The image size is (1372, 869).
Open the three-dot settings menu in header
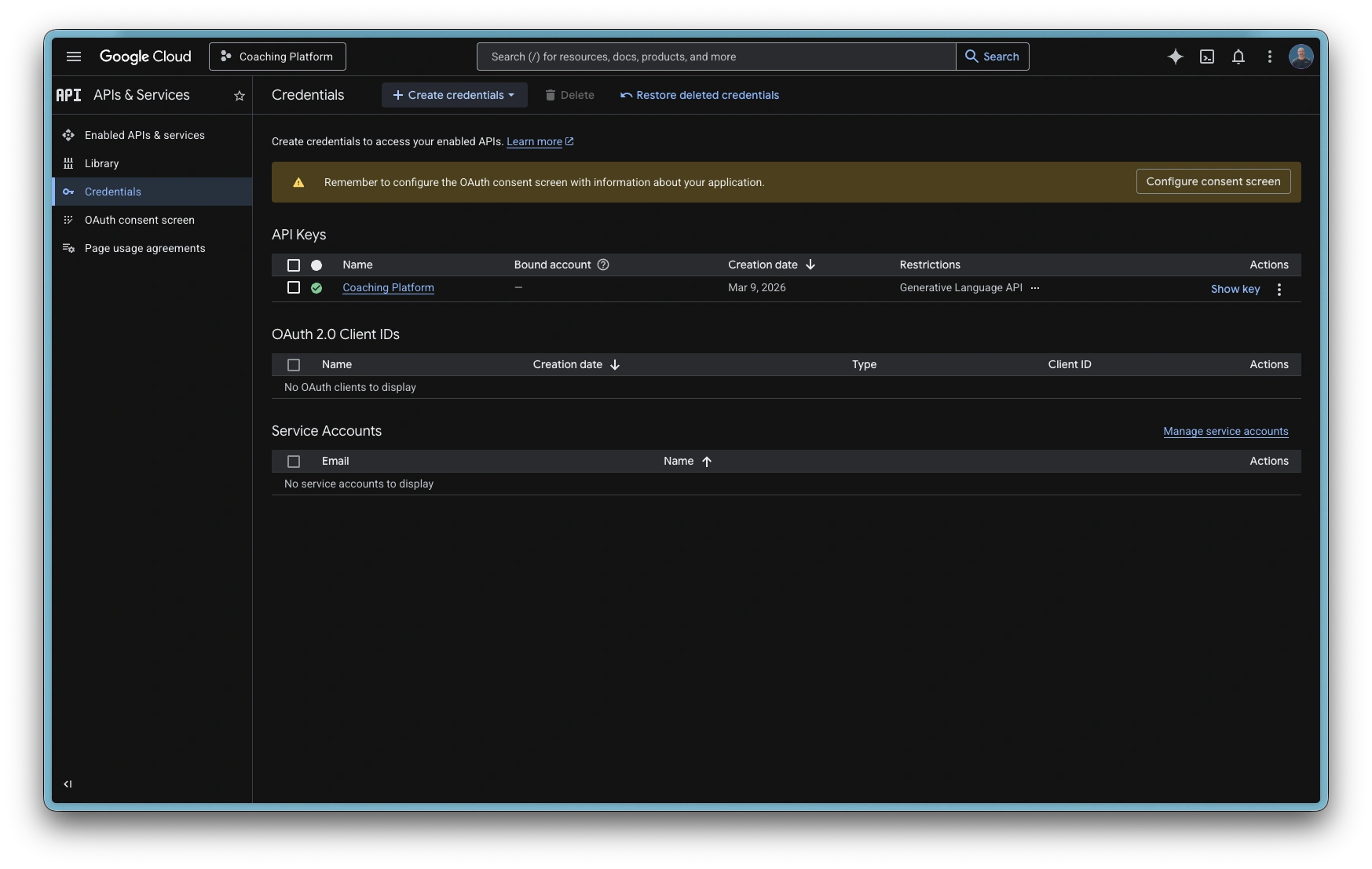(1269, 57)
